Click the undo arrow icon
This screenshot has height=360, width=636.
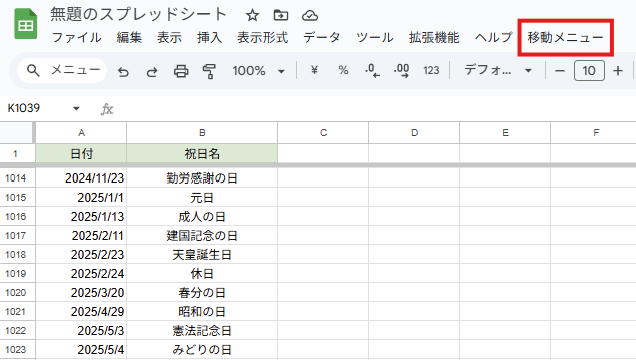point(123,71)
